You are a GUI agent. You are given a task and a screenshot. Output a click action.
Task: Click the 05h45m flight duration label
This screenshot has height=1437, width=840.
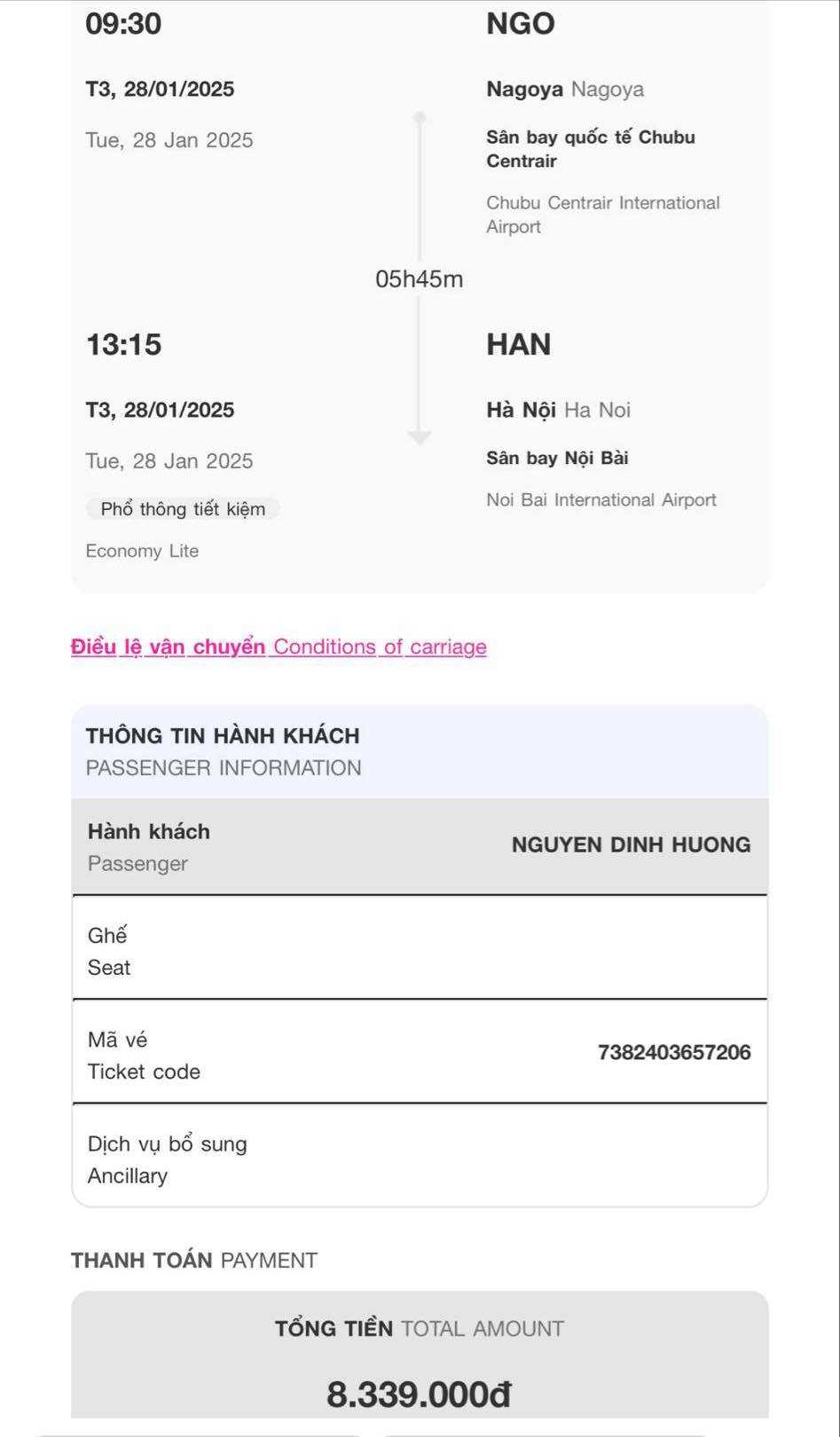[x=420, y=279]
